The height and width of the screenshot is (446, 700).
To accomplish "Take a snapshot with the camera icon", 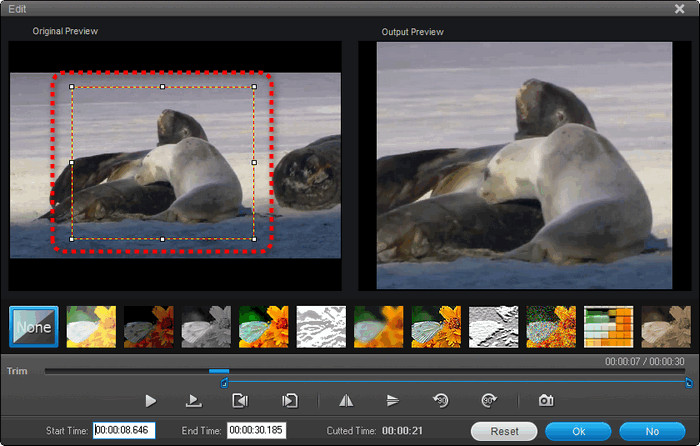I will coord(546,400).
